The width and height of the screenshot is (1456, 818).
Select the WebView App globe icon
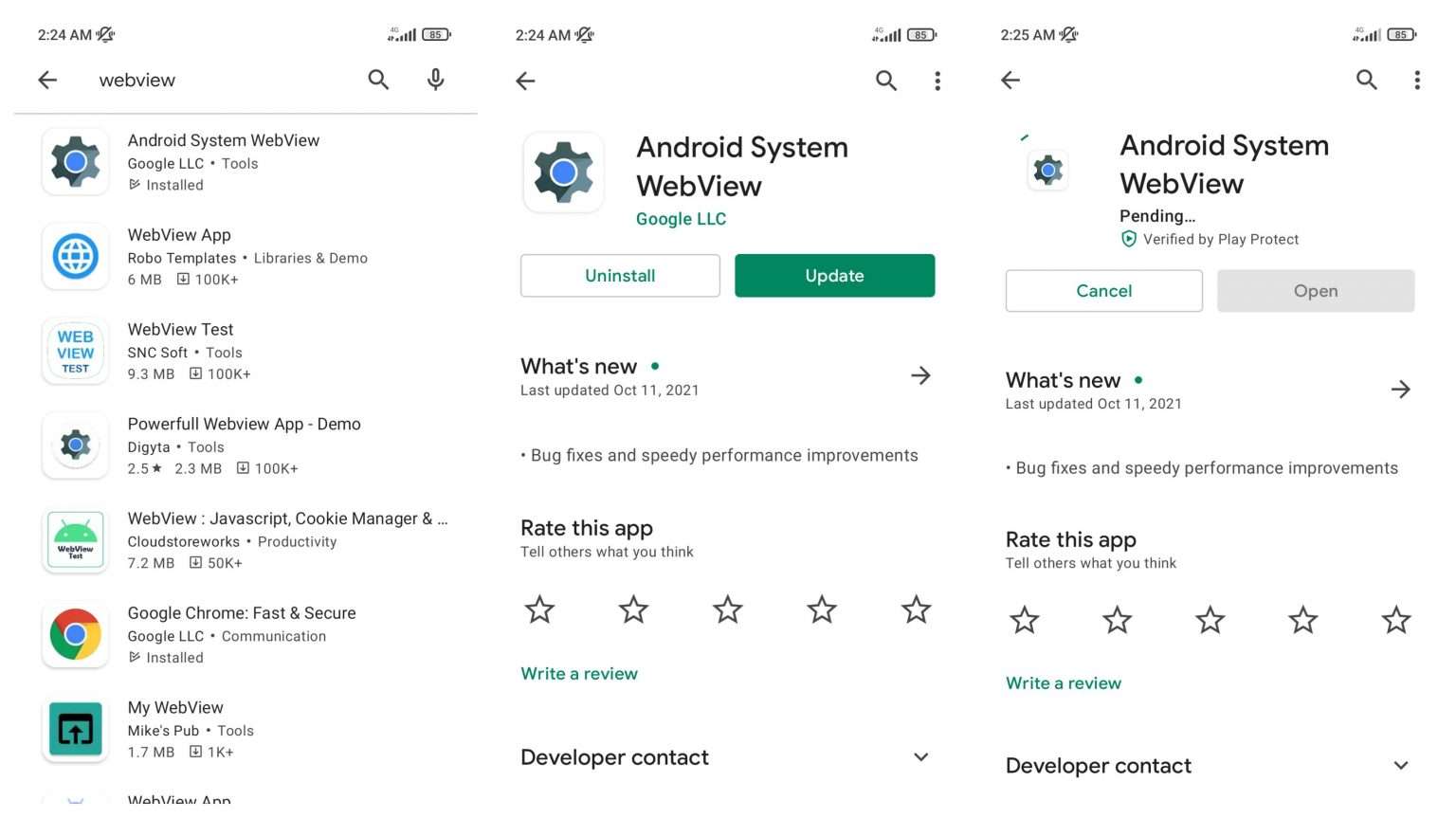[x=75, y=256]
